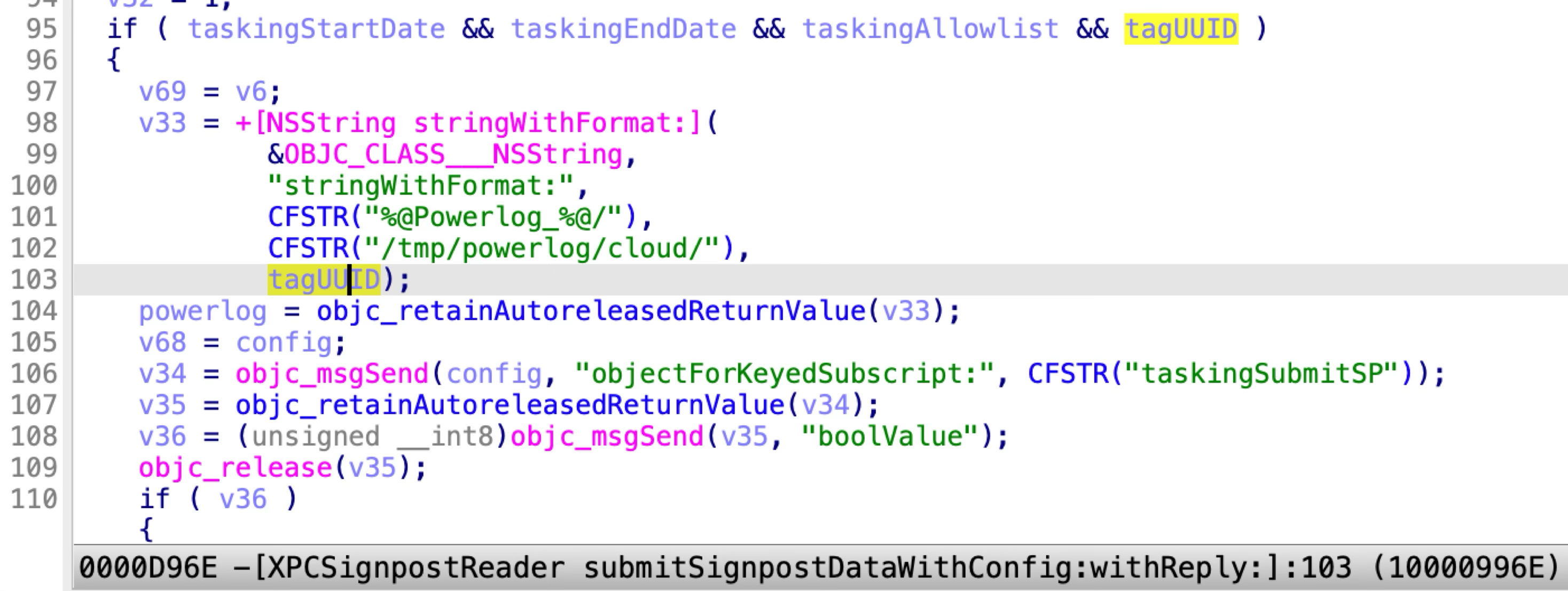Select v36 assigned on line 108
Viewport: 1568px width, 591px height.
pyautogui.click(x=162, y=437)
